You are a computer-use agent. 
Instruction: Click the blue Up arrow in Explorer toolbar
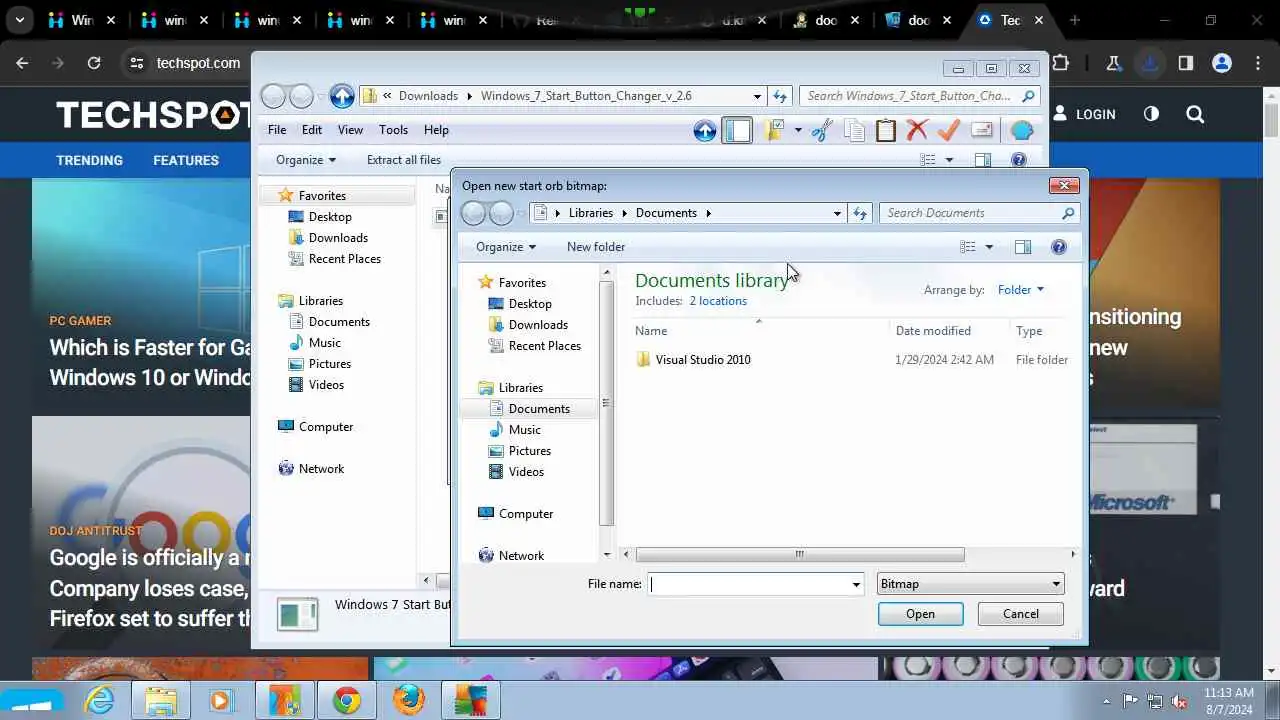705,131
